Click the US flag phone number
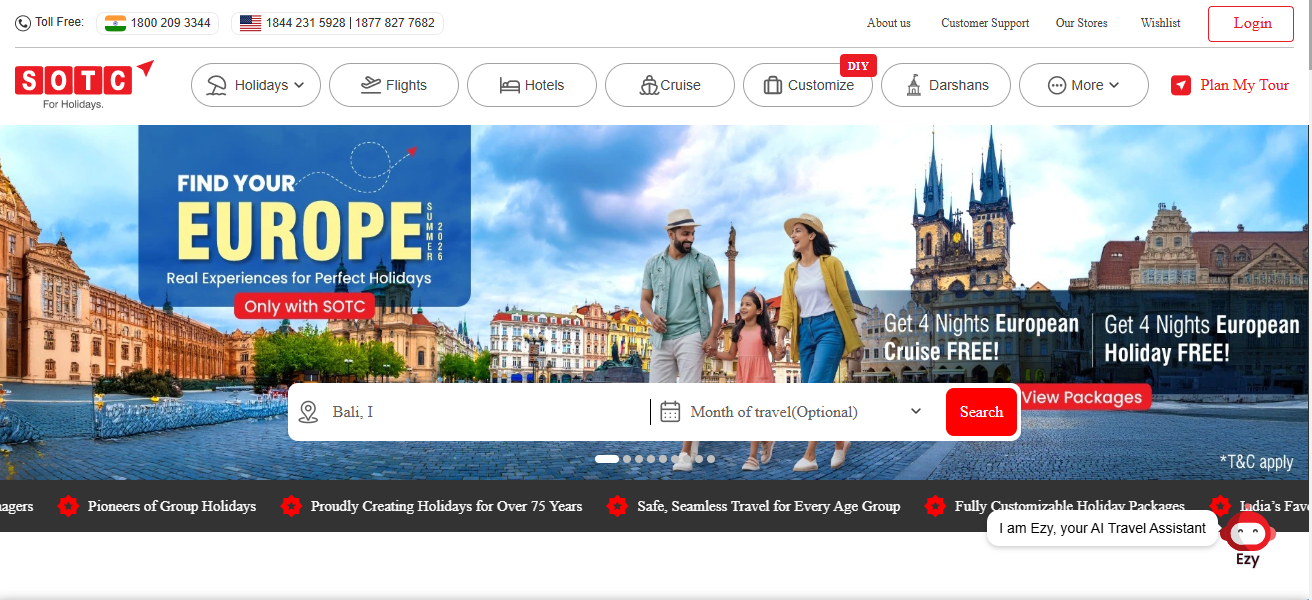The width and height of the screenshot is (1312, 600). coord(337,23)
